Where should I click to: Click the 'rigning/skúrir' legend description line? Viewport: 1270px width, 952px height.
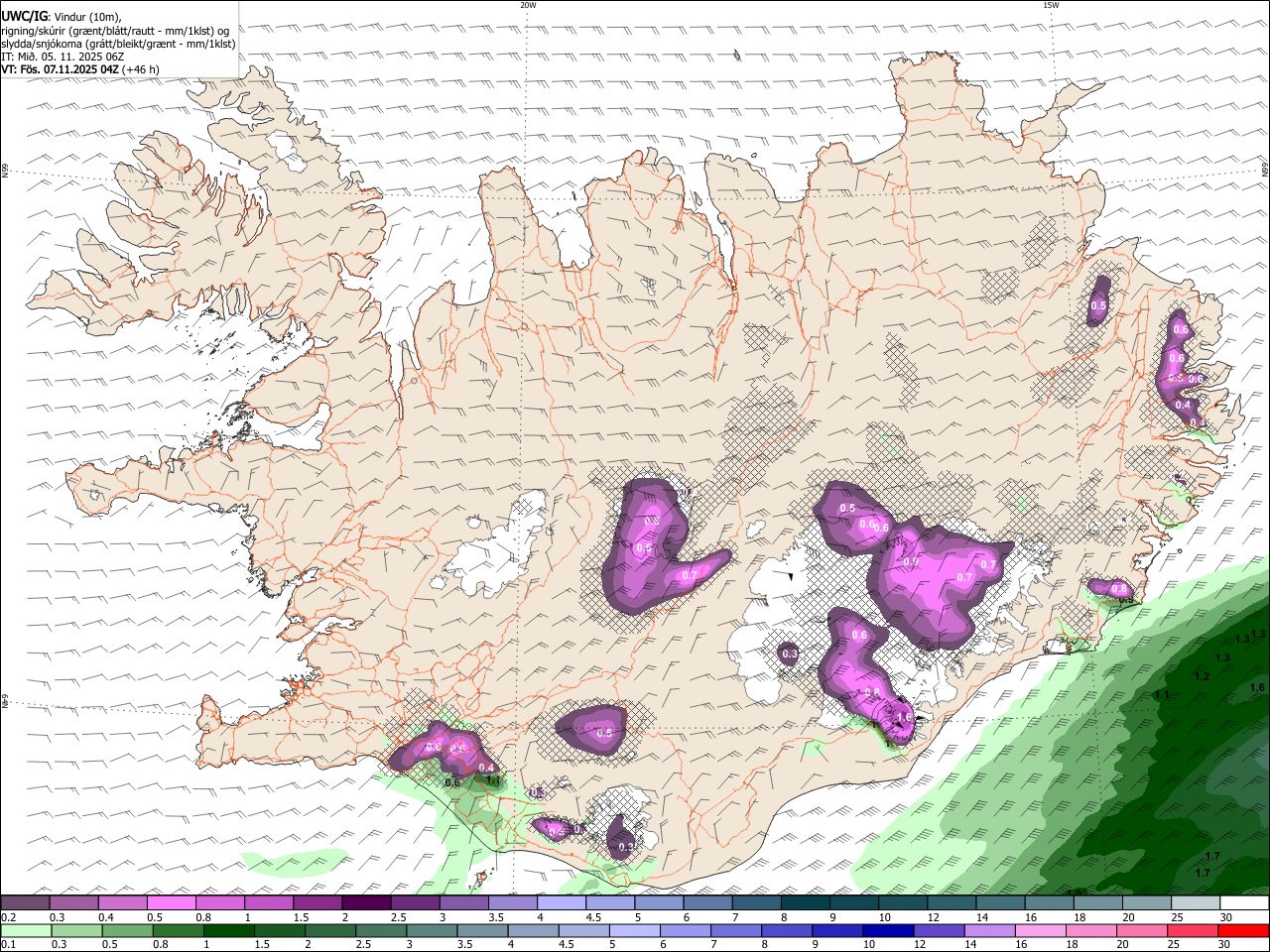(115, 30)
